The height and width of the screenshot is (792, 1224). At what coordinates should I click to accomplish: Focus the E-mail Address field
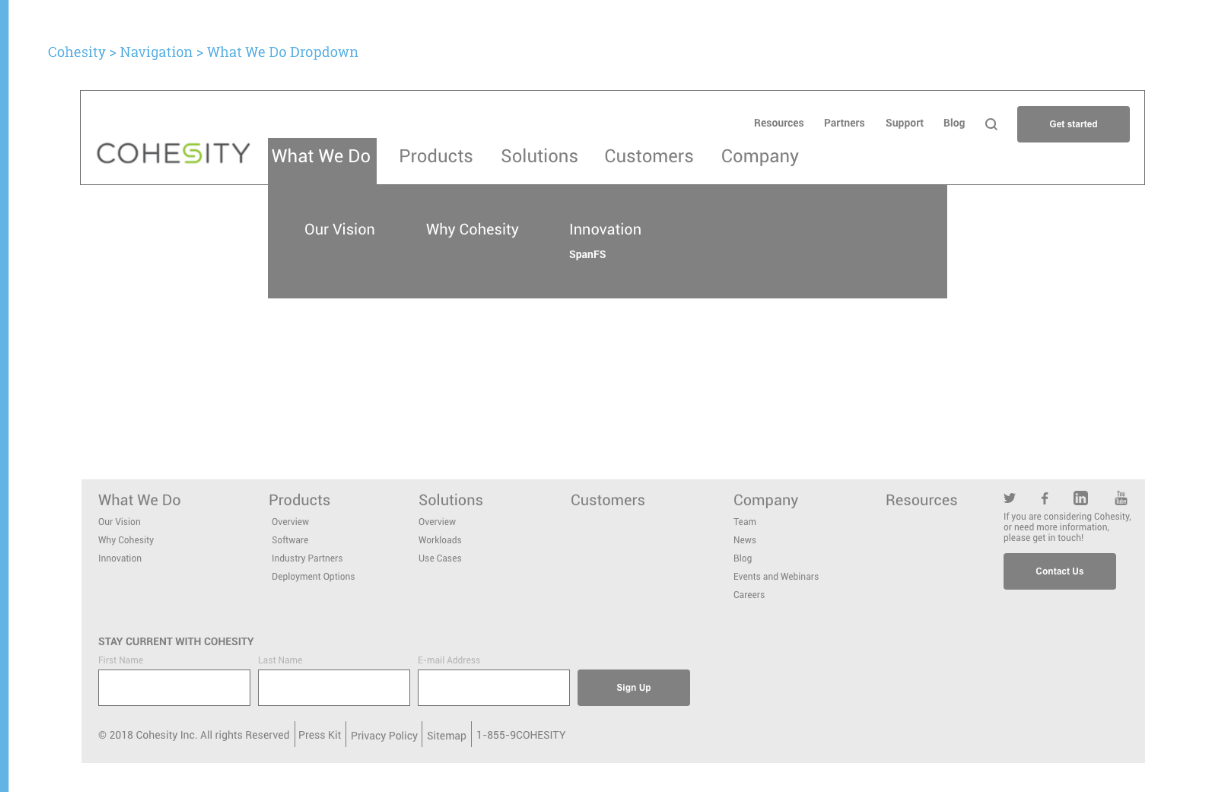[x=494, y=687]
